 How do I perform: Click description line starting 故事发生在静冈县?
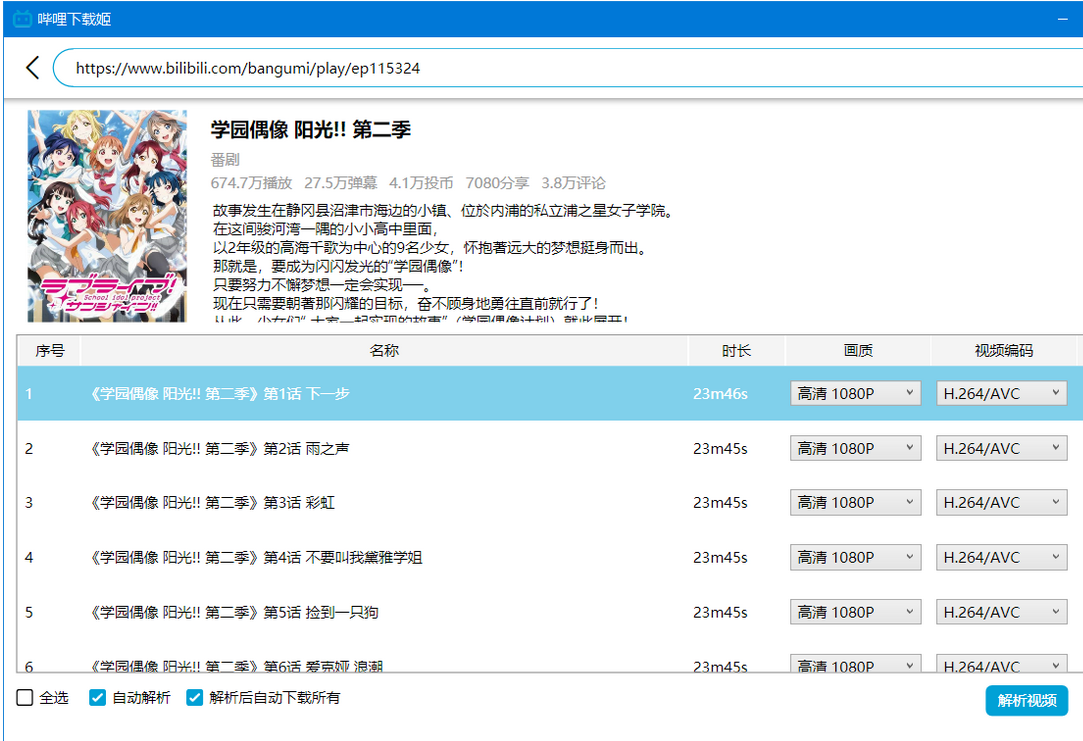click(443, 211)
